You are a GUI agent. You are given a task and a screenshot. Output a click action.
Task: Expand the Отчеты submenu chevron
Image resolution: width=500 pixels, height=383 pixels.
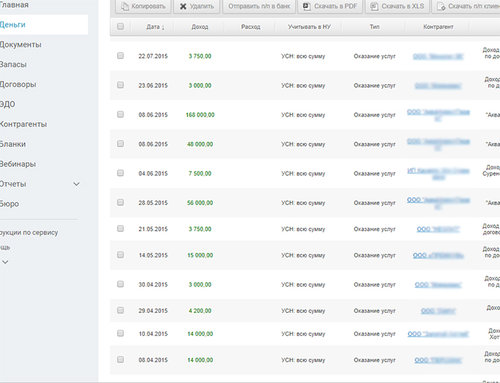[x=76, y=184]
